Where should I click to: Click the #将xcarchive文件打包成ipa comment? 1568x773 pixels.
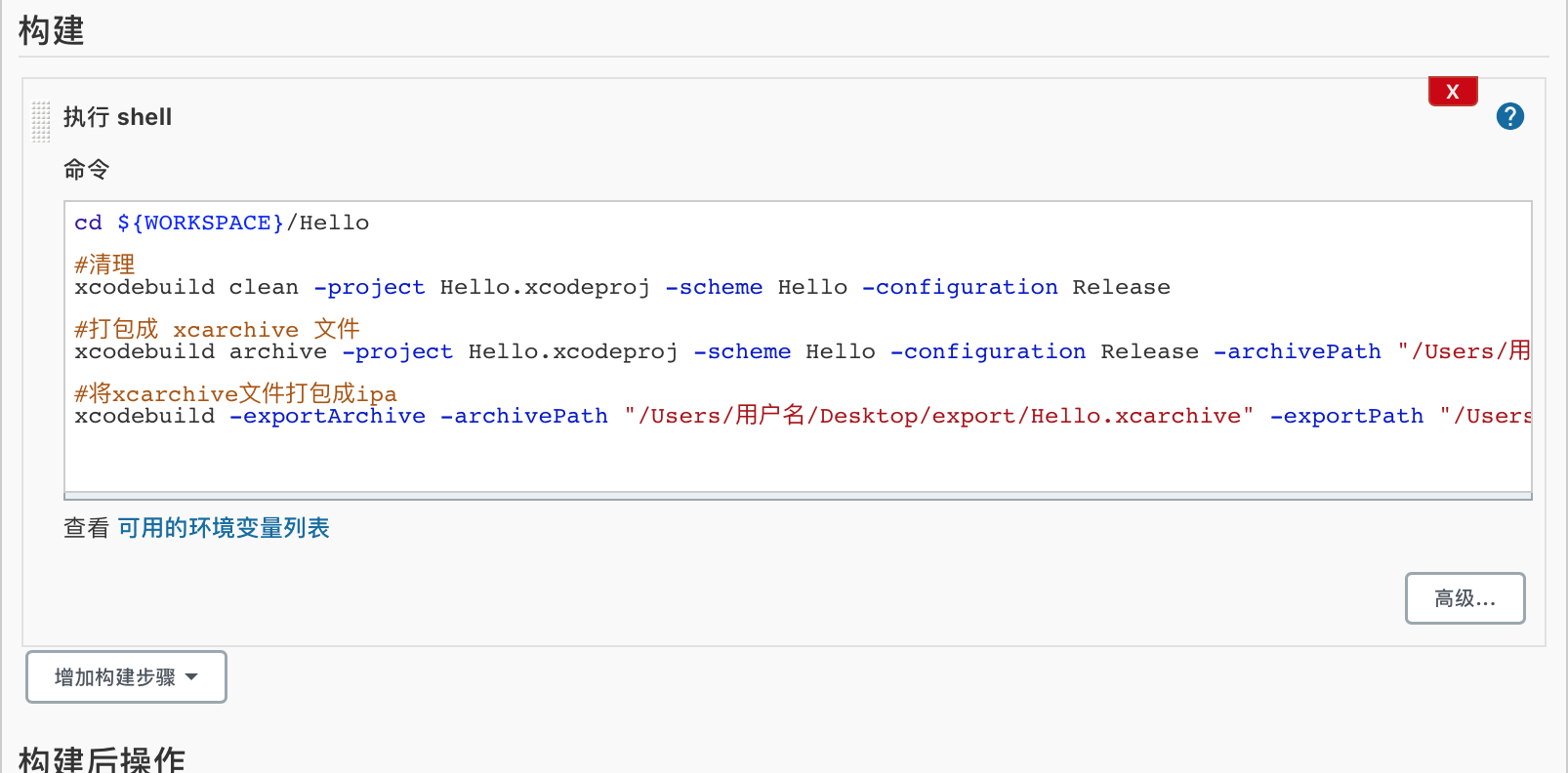235,393
